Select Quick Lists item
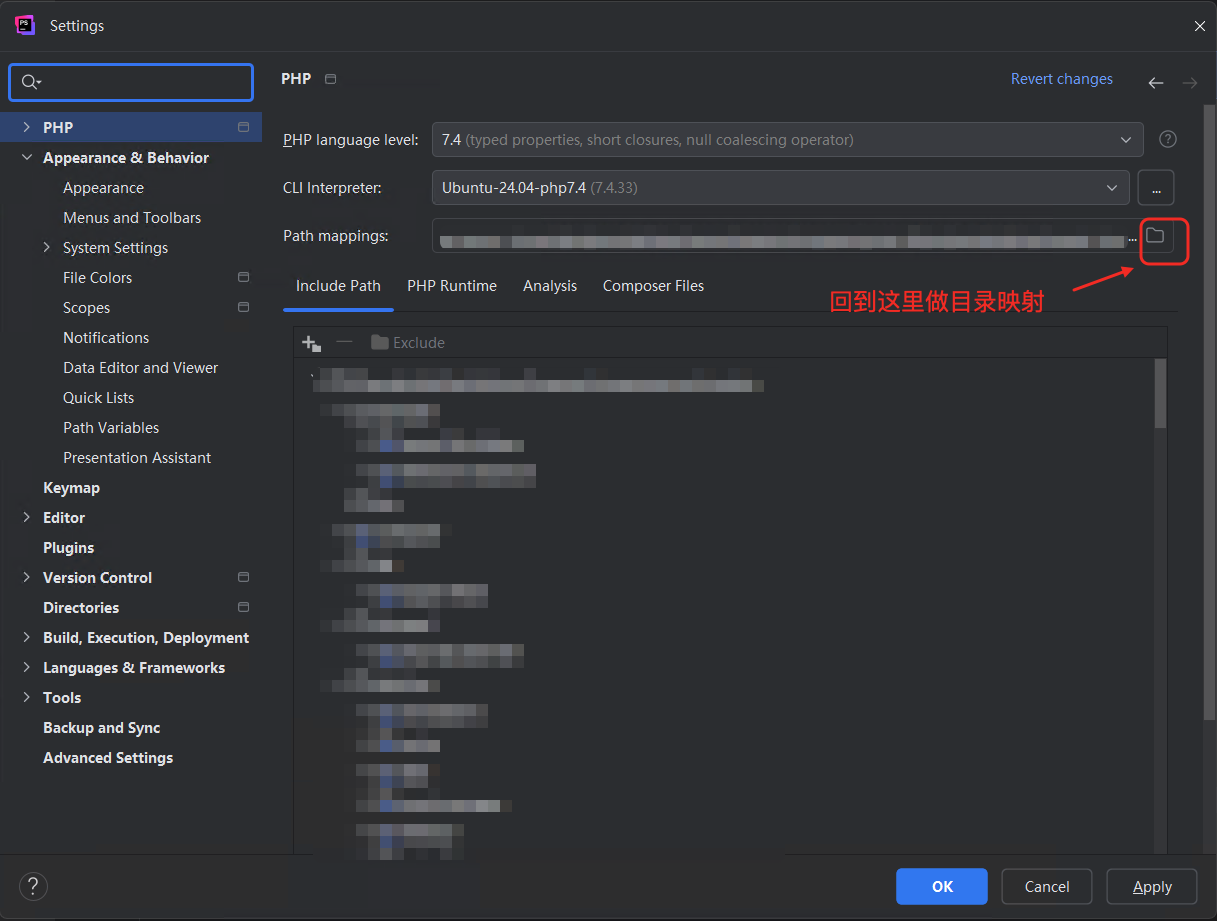Viewport: 1217px width, 921px height. [x=98, y=397]
